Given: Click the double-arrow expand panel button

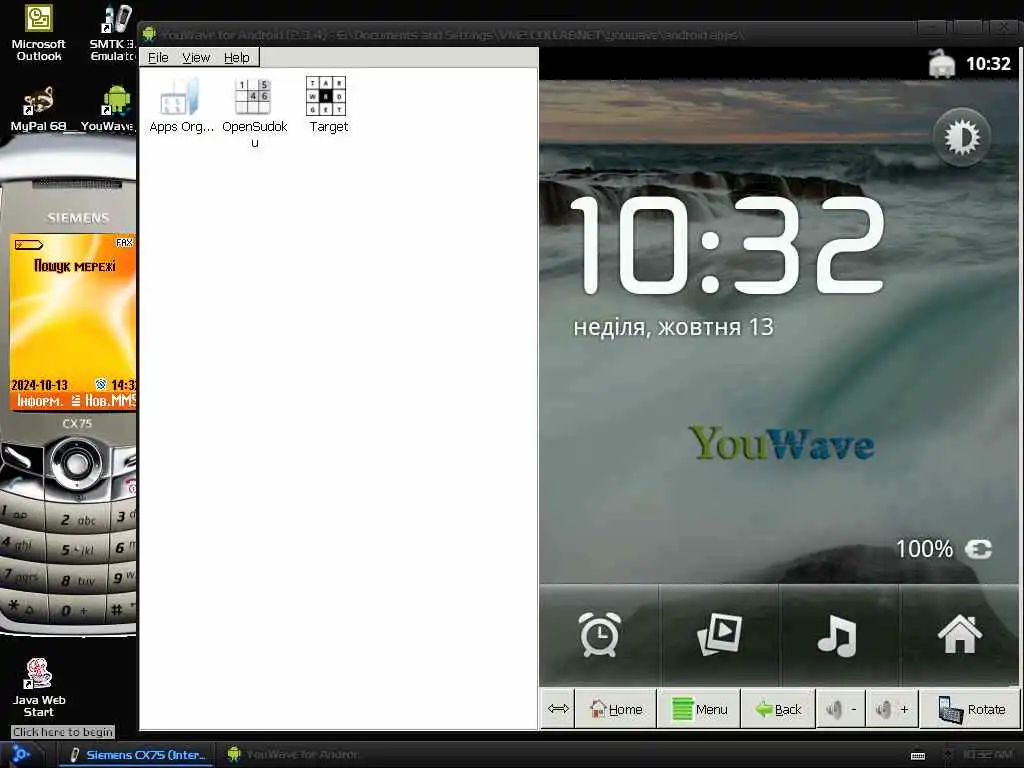Looking at the screenshot, I should pyautogui.click(x=558, y=709).
